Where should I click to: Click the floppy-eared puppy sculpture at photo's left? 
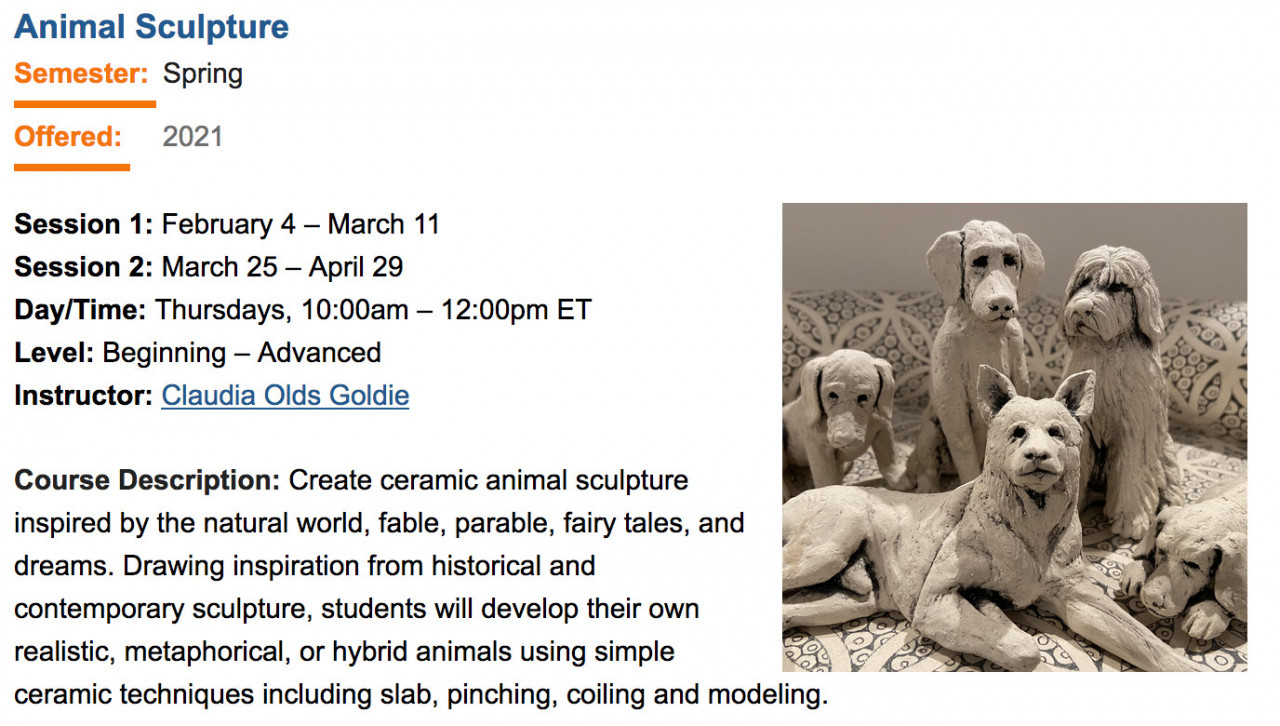[840, 410]
